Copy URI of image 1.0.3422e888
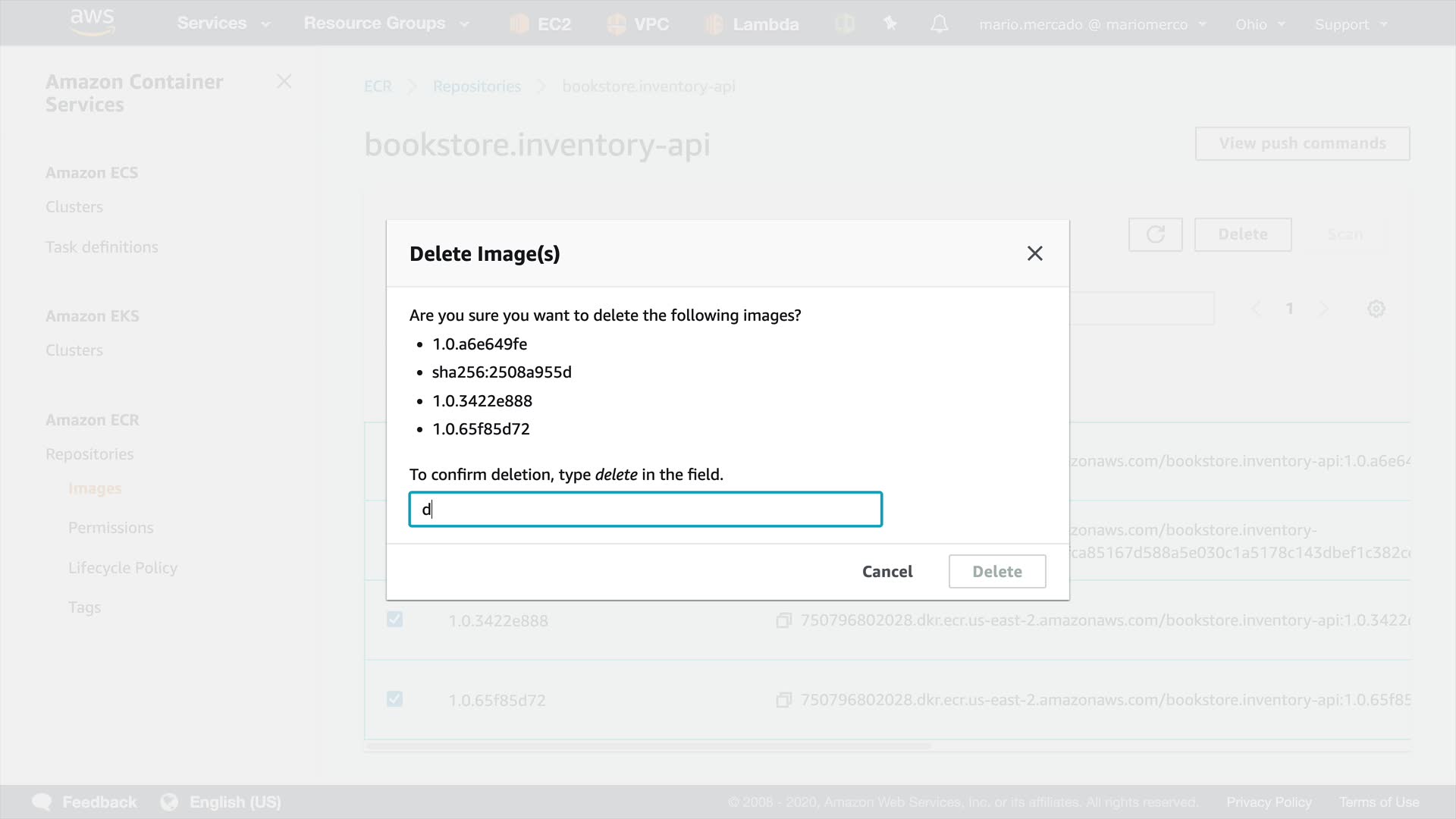Screen dimensions: 1456x819 tap(783, 620)
